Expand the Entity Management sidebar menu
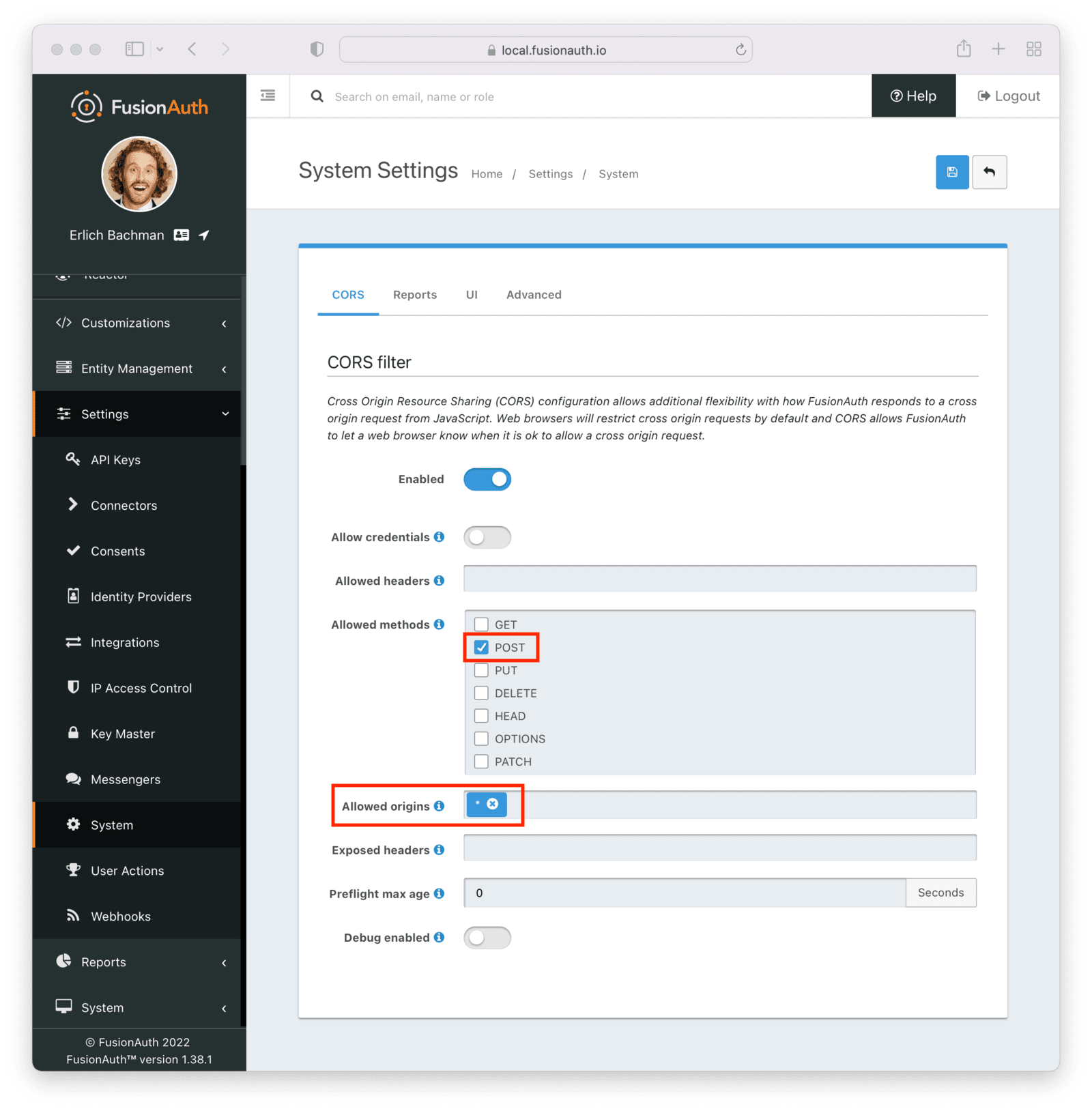The height and width of the screenshot is (1111, 1092). [x=136, y=369]
